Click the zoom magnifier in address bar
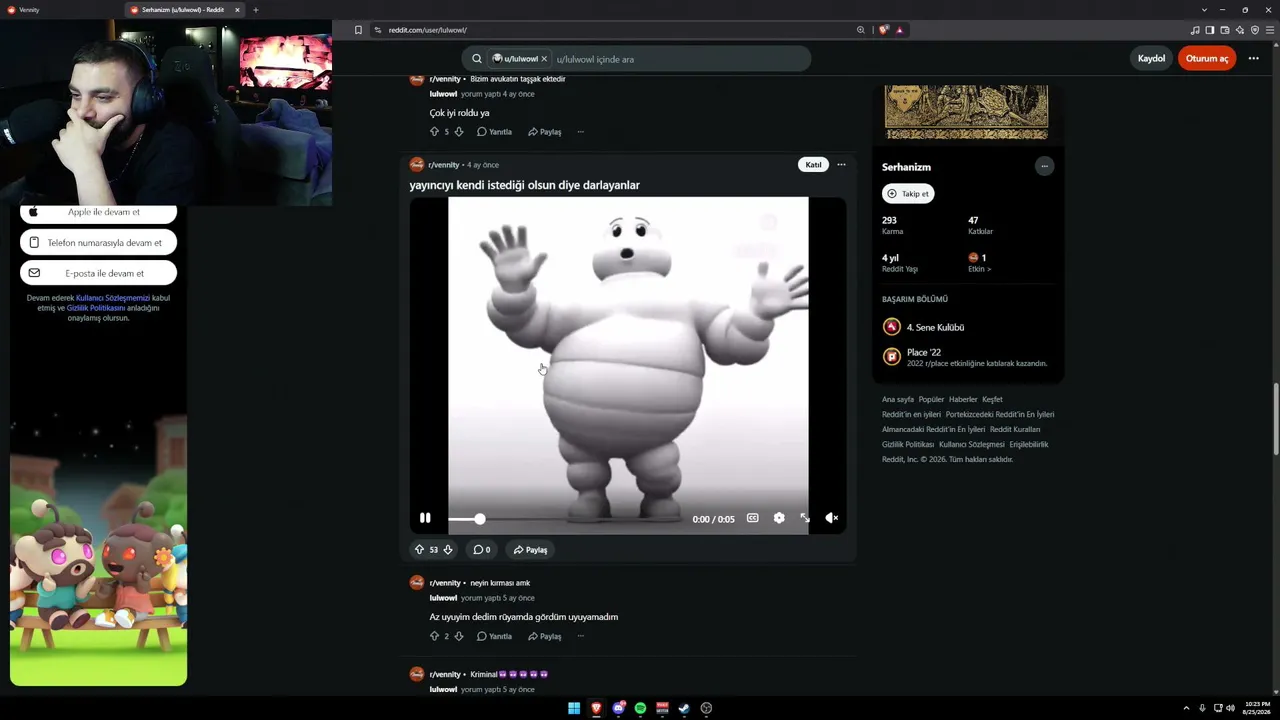 [x=860, y=30]
